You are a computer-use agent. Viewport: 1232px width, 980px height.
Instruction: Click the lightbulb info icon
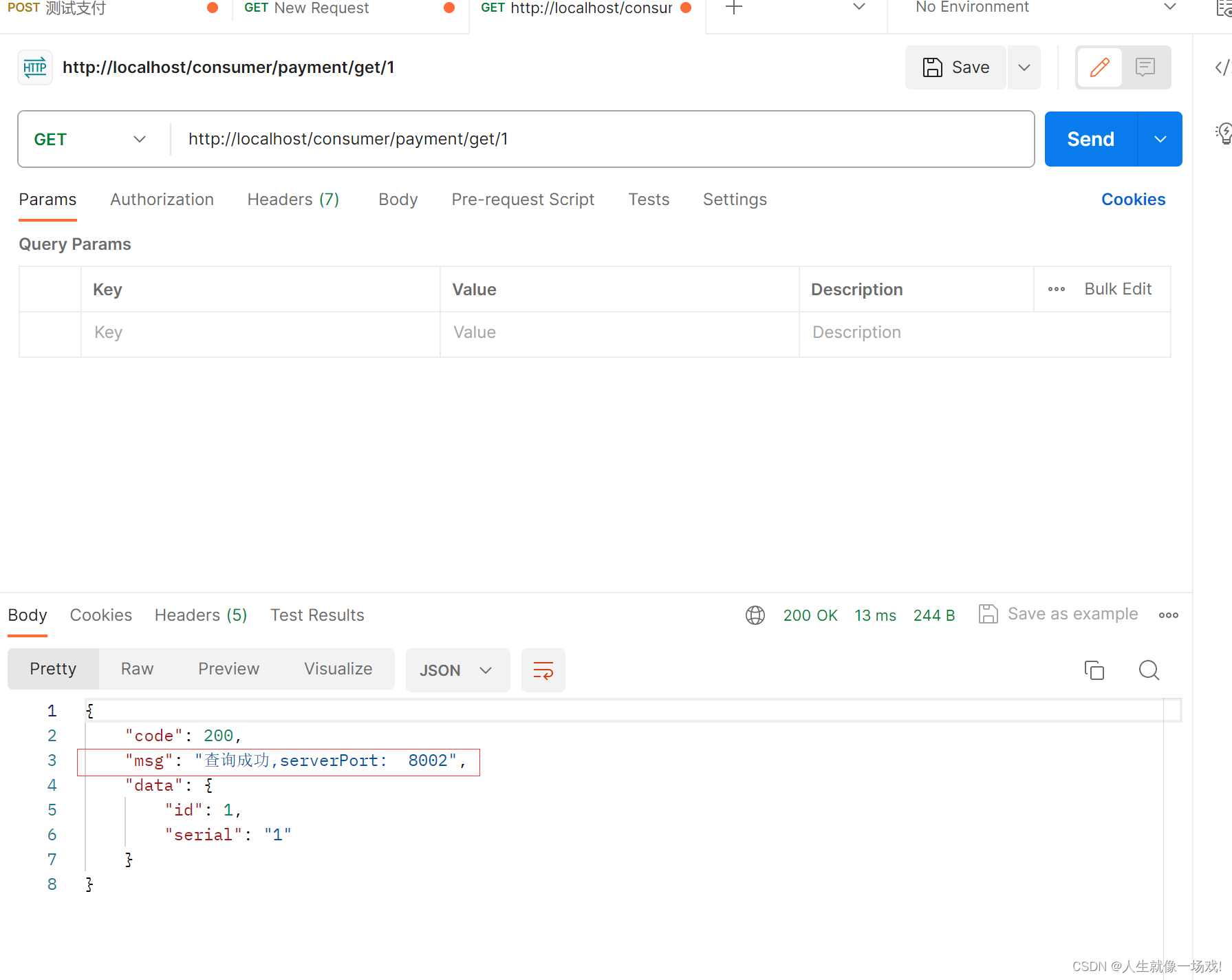[1224, 133]
